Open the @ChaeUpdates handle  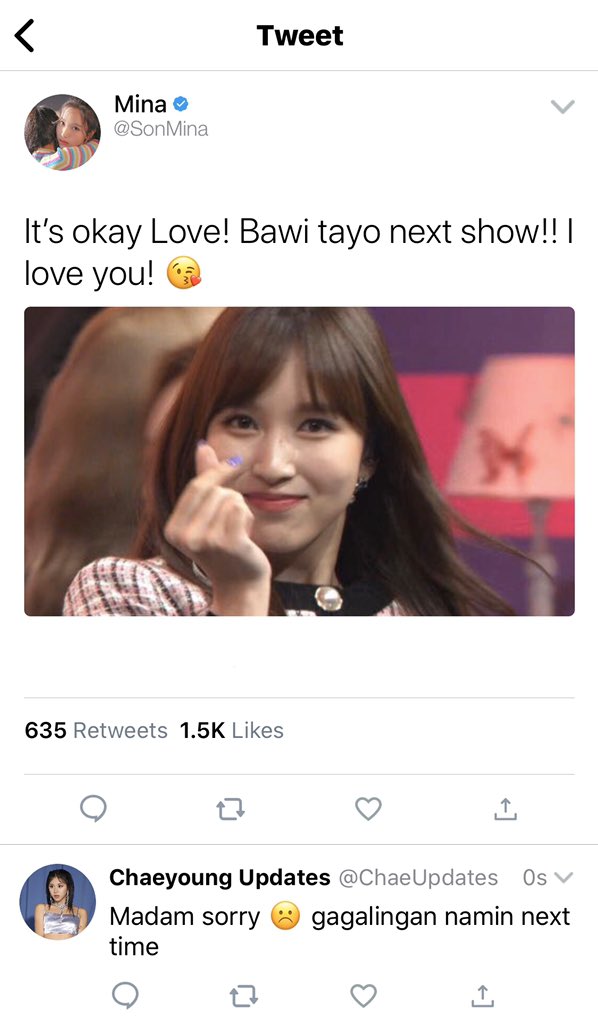coord(418,877)
